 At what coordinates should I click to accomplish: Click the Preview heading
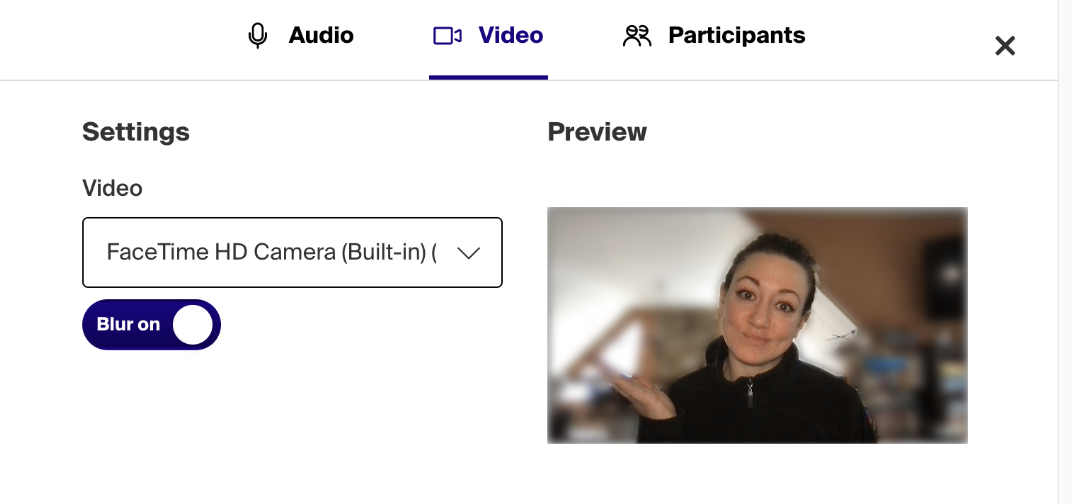(x=597, y=131)
